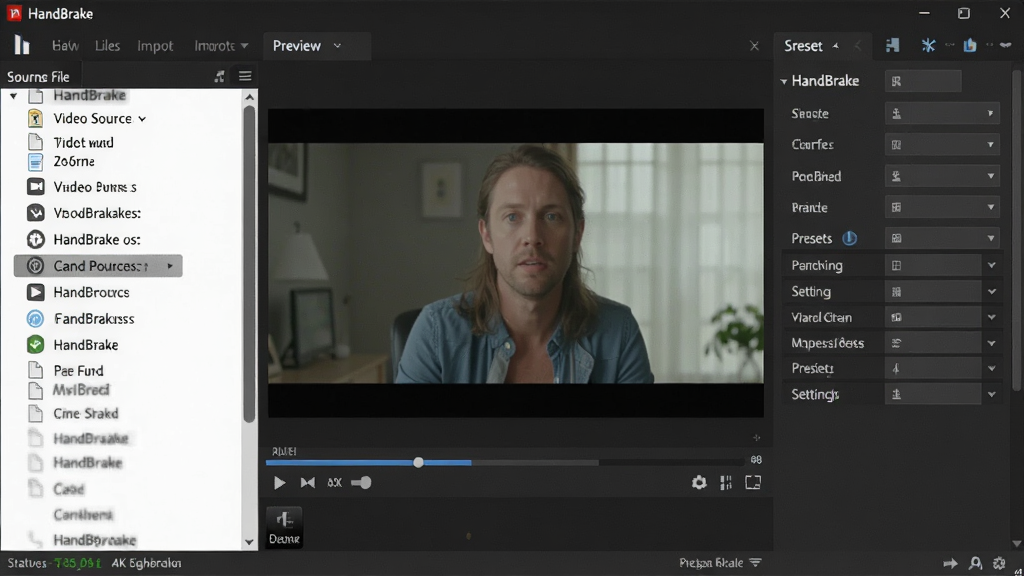
Task: Click the arrow icon in status bar
Action: coord(950,563)
